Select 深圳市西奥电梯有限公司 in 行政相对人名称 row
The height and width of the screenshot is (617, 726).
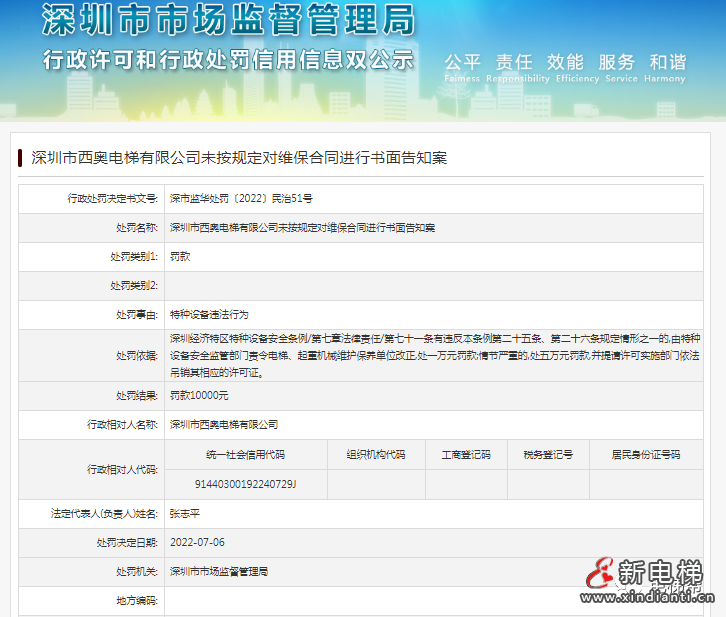[224, 424]
